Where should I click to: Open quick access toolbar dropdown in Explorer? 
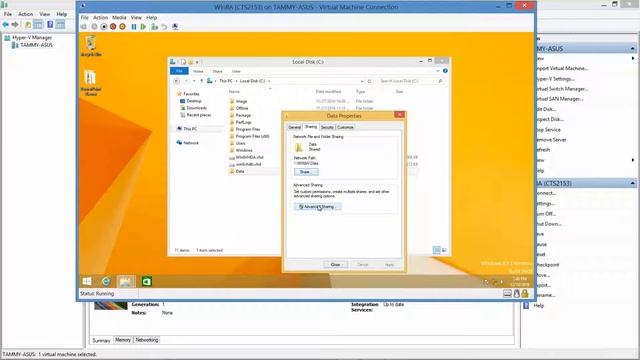tap(197, 62)
